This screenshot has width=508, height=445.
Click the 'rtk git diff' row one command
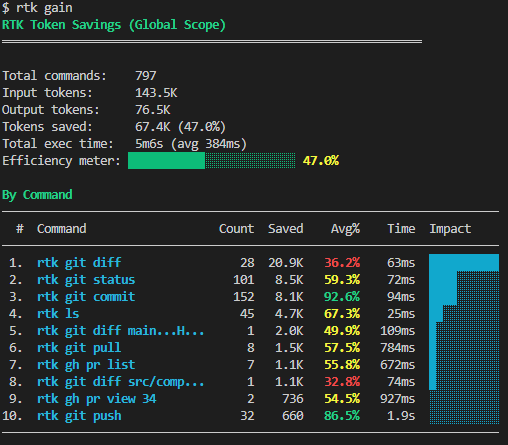tap(79, 263)
